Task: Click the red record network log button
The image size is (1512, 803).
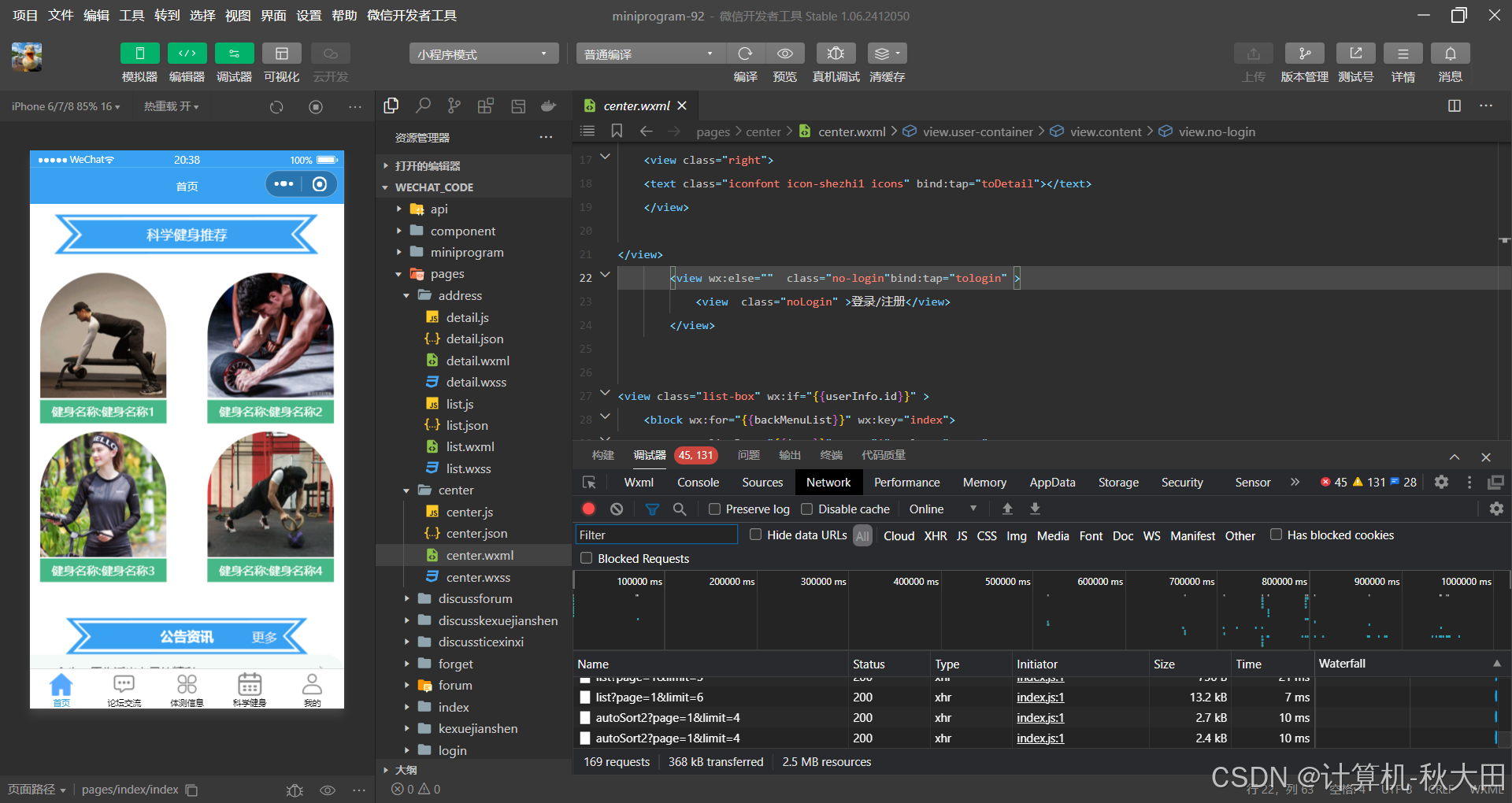Action: [x=588, y=509]
